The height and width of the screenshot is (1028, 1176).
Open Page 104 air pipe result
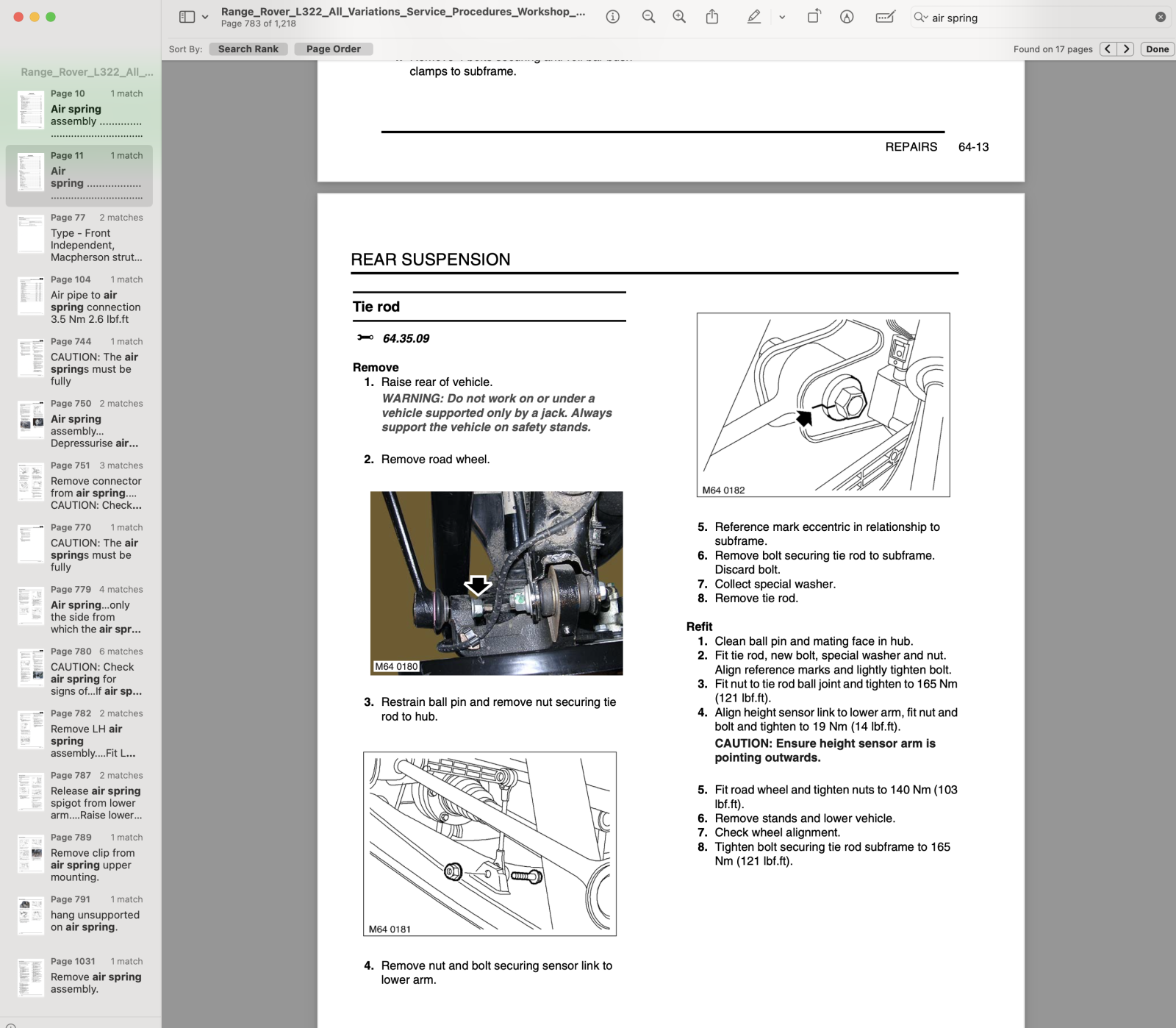click(79, 299)
